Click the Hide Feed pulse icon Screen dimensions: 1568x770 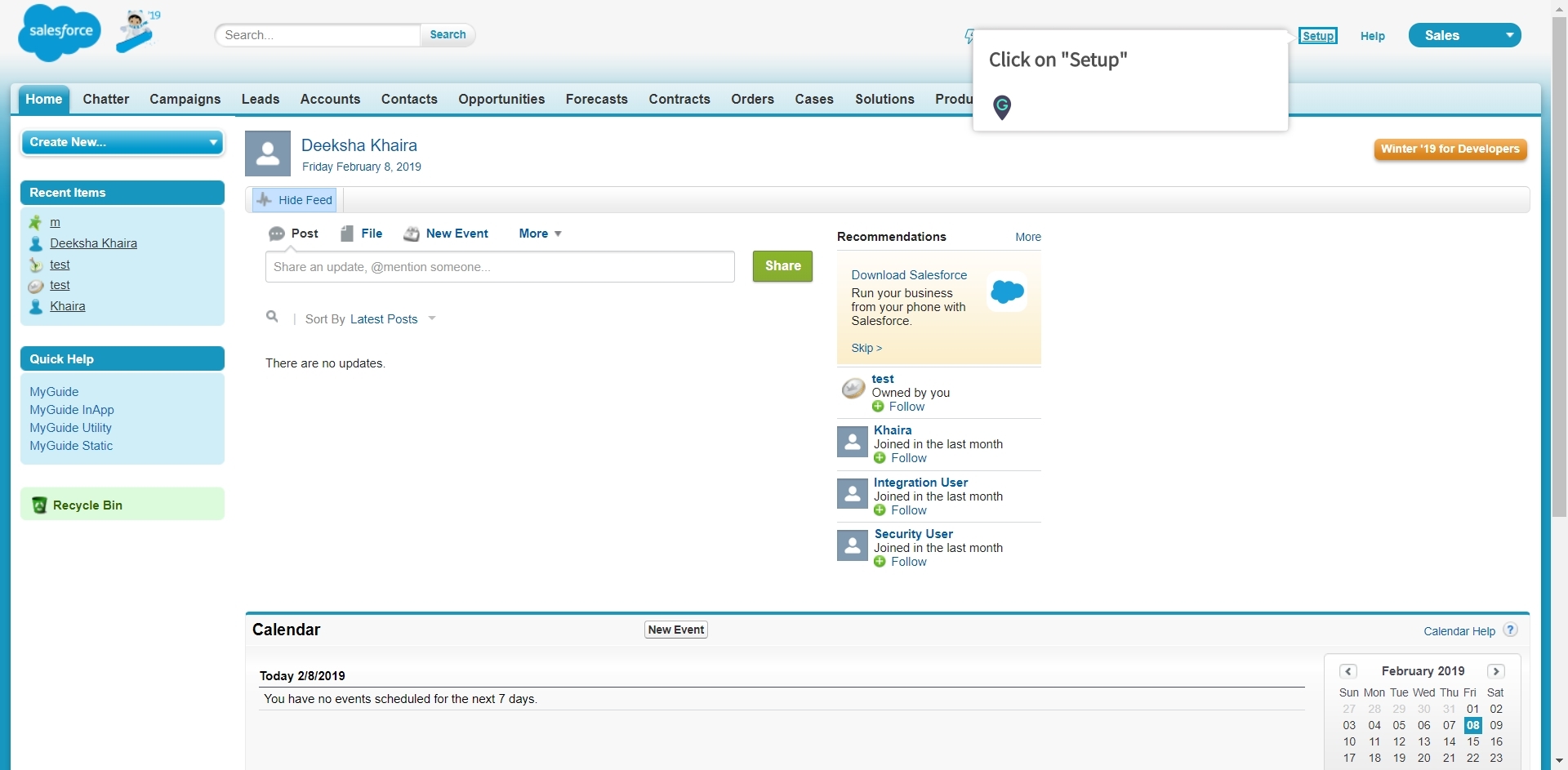click(x=264, y=200)
